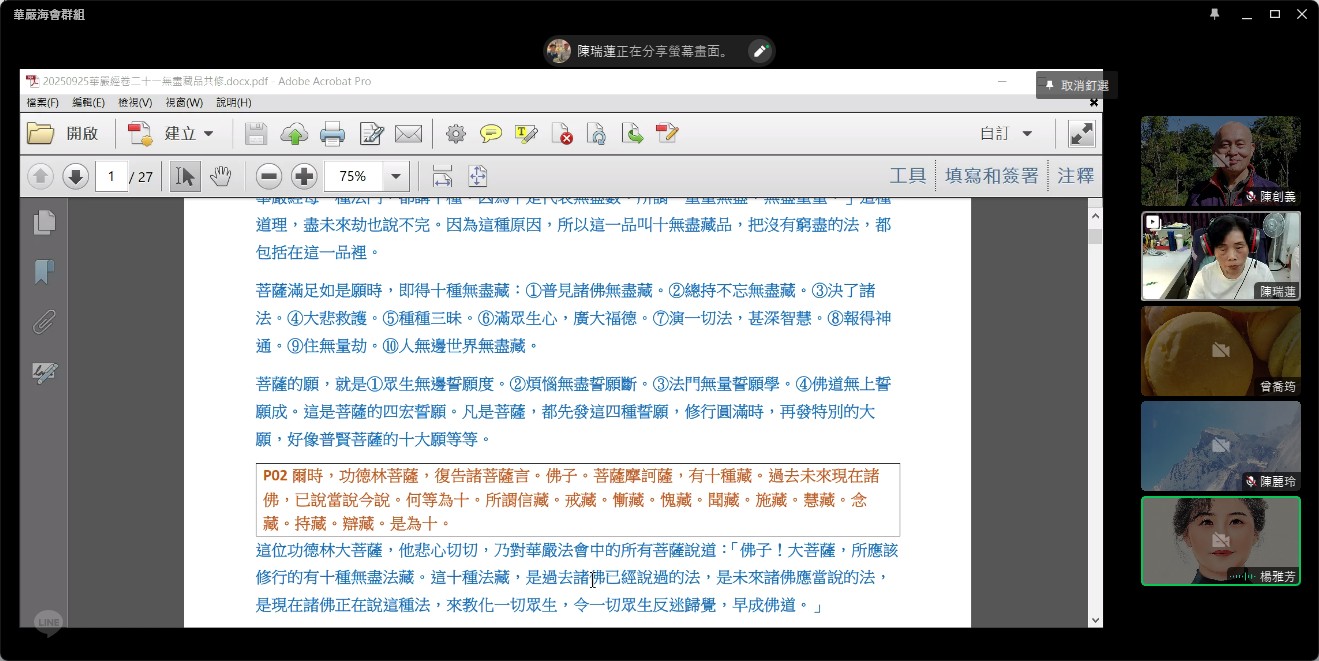This screenshot has width=1319, height=661.
Task: Open the page thumbnails panel
Action: pos(44,222)
